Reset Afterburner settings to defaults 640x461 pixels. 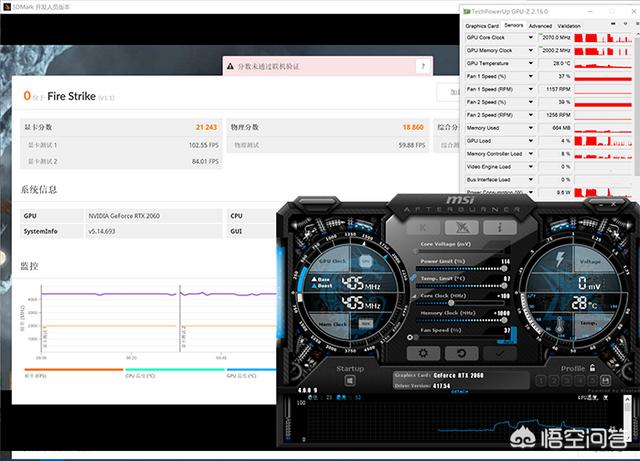pos(461,353)
